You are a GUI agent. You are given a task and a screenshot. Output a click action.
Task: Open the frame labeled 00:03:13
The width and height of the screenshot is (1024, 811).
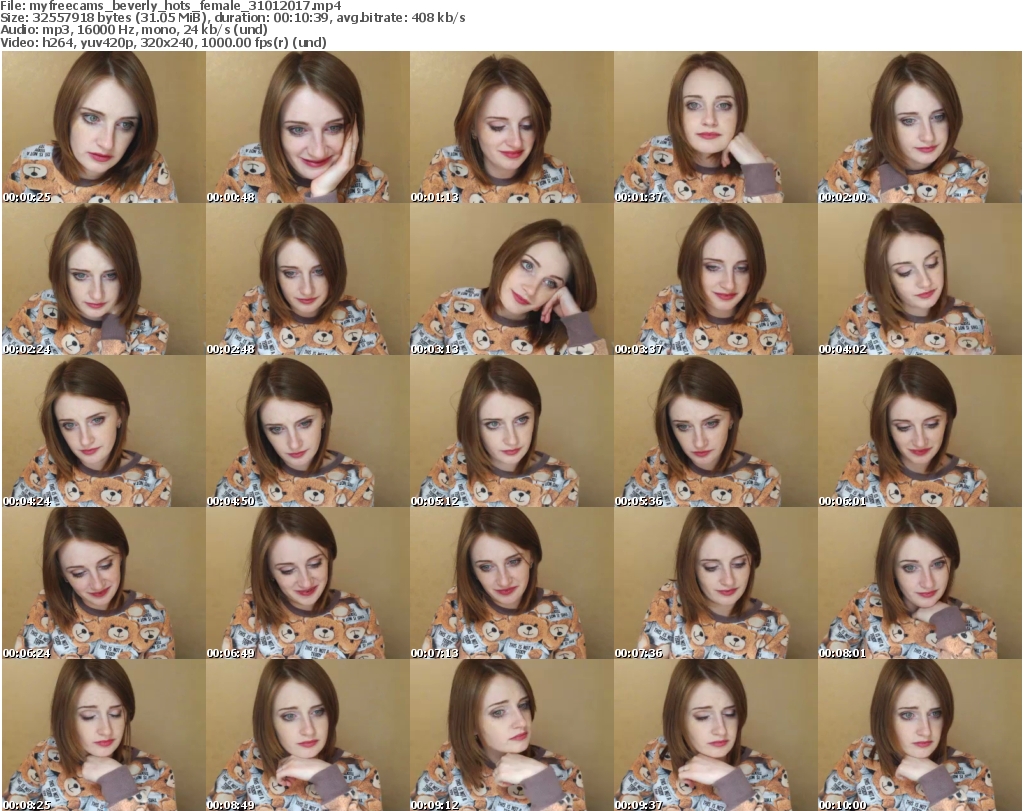tap(511, 280)
